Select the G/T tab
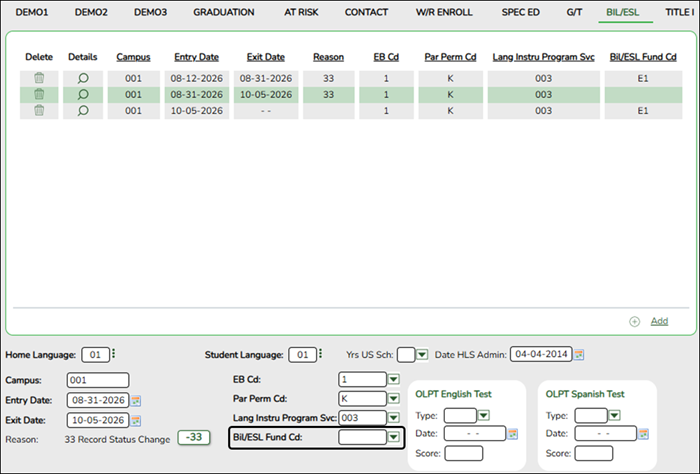This screenshot has height=474, width=700. point(574,12)
